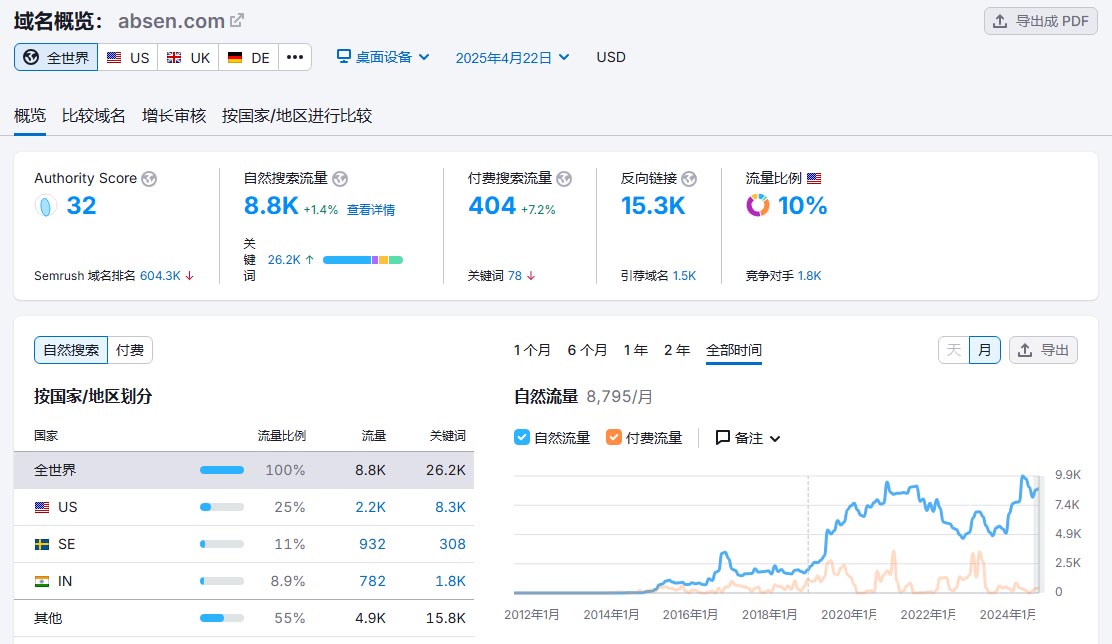Screen dimensions: 1112x644
Task: Click the SE keywords value 308
Action: coord(452,544)
